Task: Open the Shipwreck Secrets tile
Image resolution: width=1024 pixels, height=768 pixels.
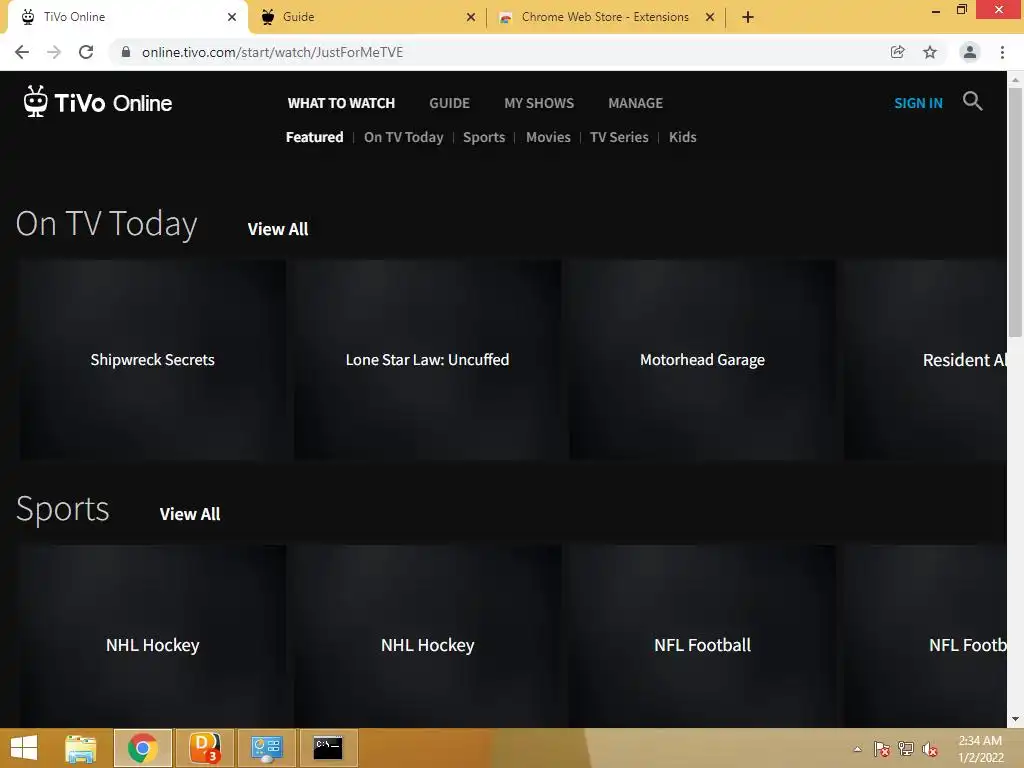Action: click(x=152, y=360)
